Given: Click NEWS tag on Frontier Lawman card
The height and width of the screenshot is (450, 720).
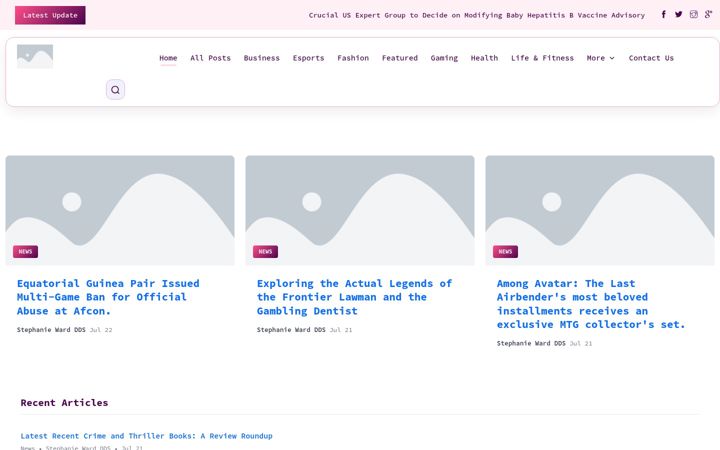Looking at the screenshot, I should [265, 252].
